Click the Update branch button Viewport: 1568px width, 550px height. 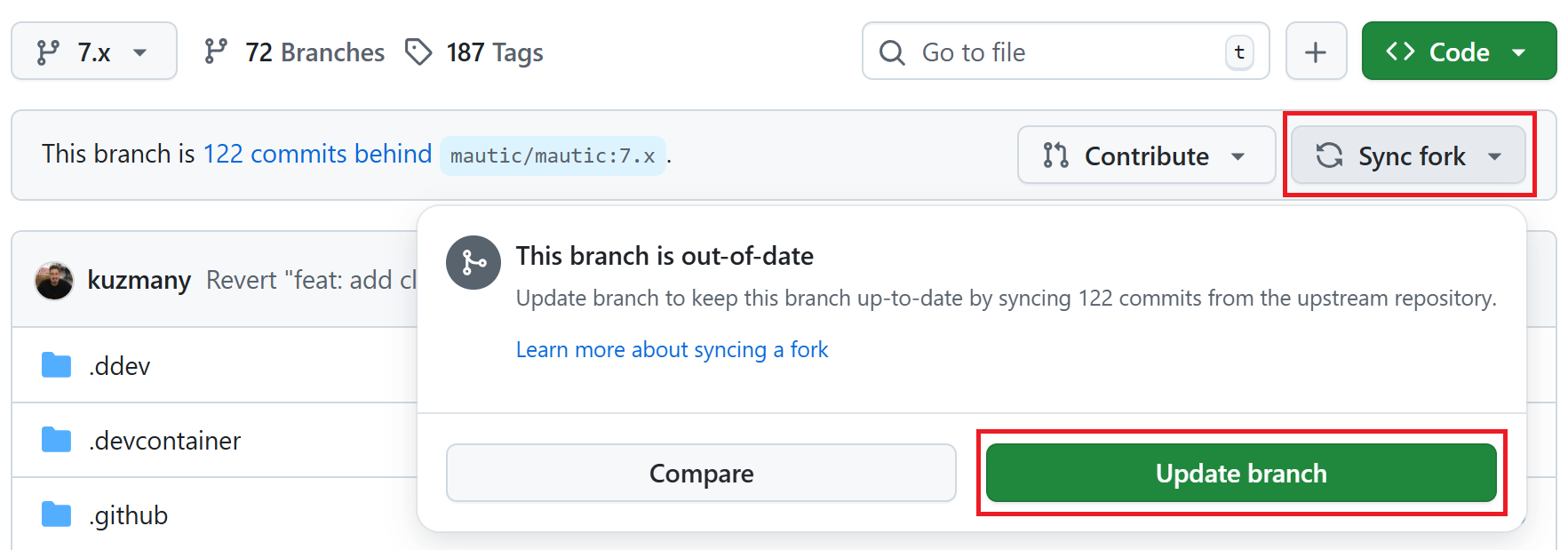coord(1240,473)
